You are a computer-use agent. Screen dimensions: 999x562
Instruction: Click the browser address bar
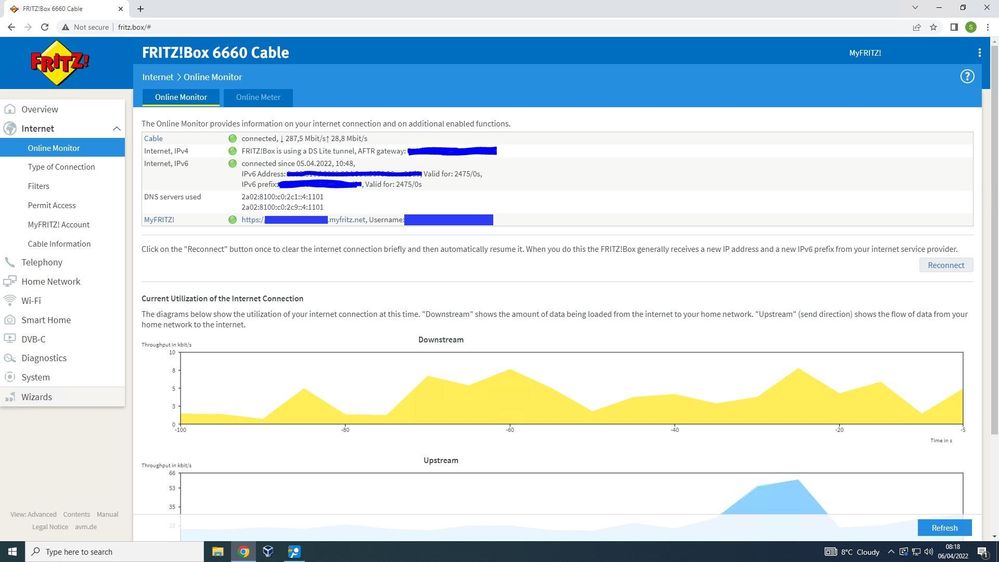pos(500,27)
